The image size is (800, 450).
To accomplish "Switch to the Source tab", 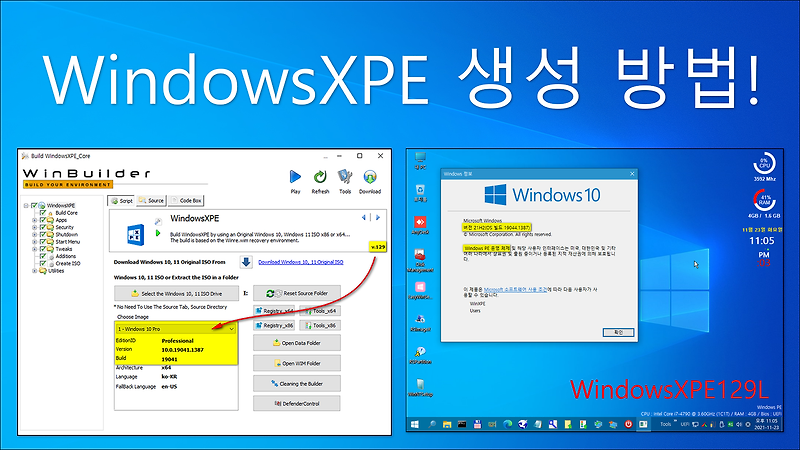I will [151, 201].
